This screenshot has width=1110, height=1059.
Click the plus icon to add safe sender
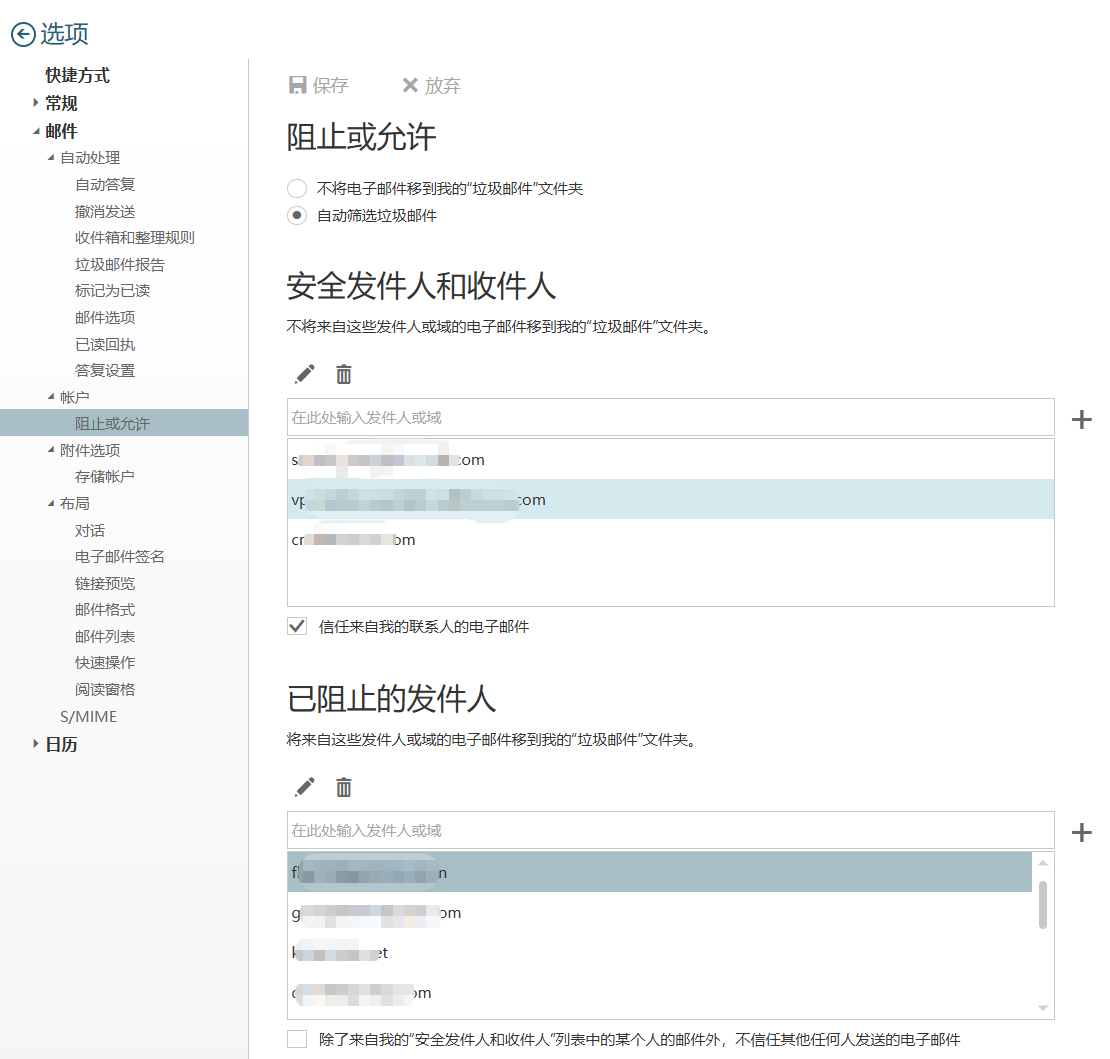1081,419
